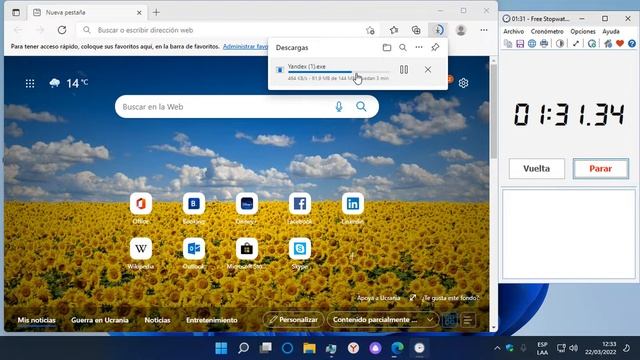Open the downloads folder from Descargas panel
The height and width of the screenshot is (360, 640).
click(x=387, y=48)
